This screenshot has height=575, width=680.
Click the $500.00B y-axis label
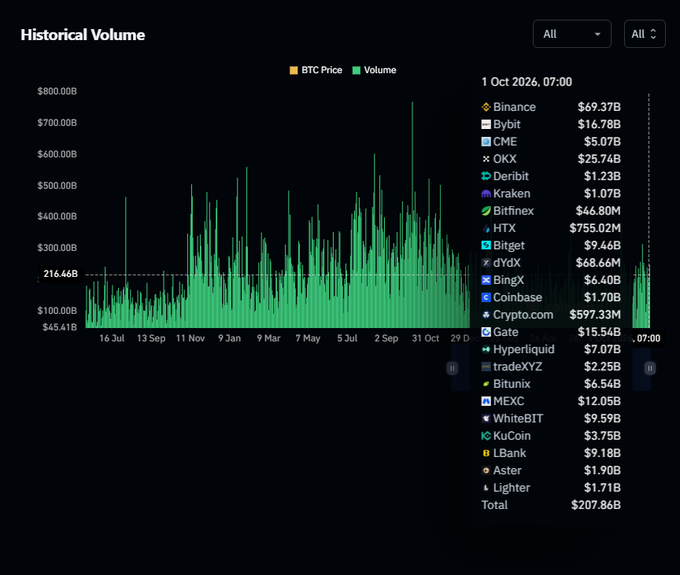[x=57, y=186]
